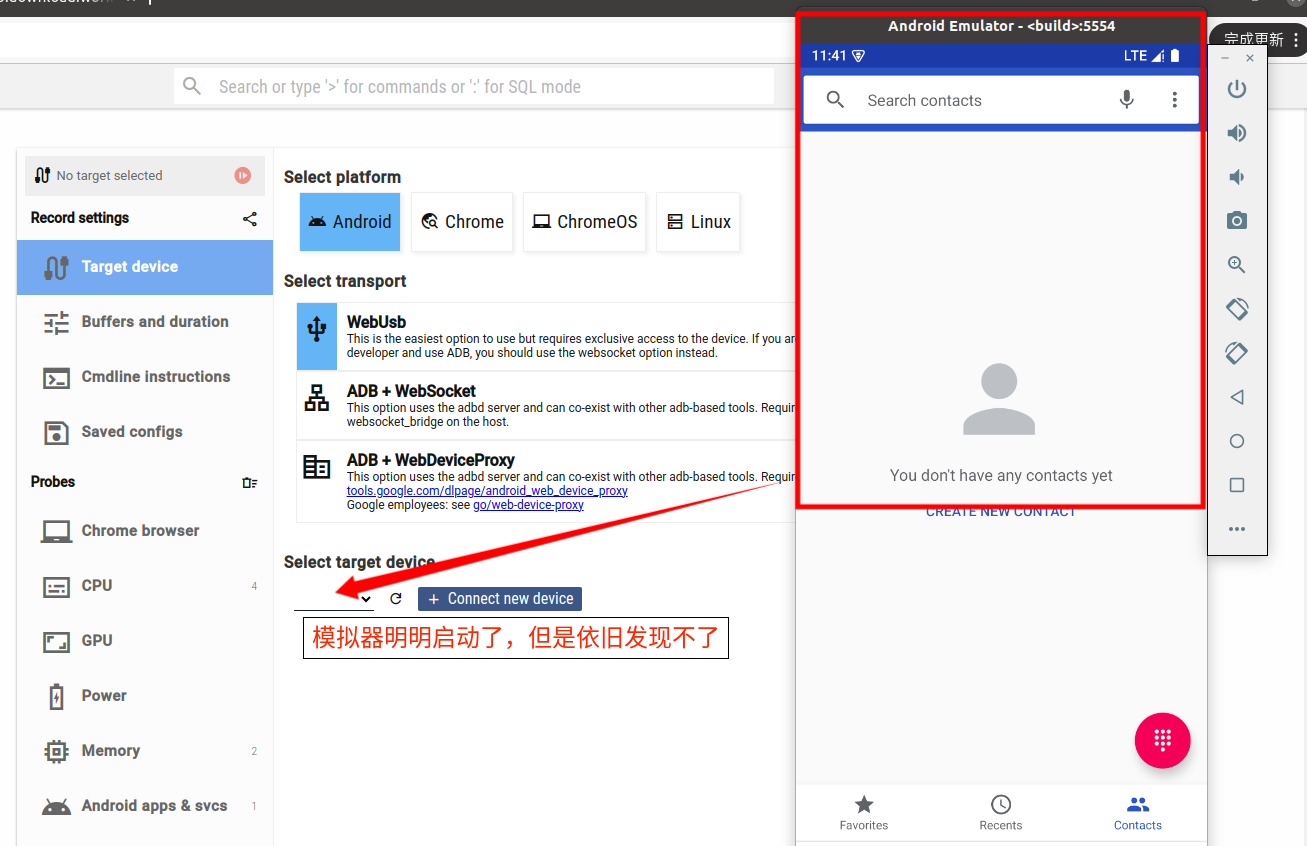Open Power probes section
Screen dimensions: 1307x846
point(145,696)
